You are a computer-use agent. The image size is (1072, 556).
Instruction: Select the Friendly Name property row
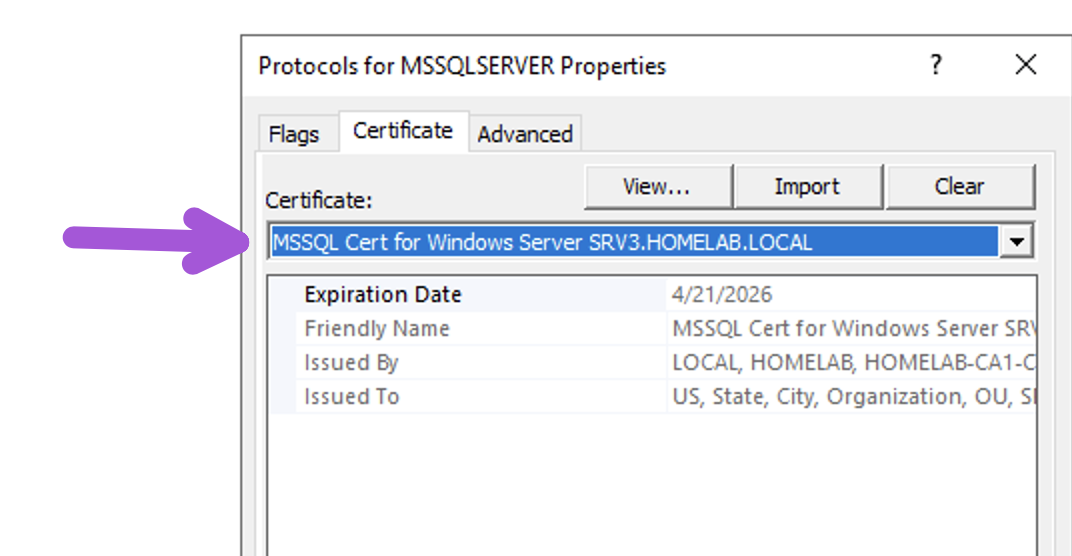tap(652, 329)
